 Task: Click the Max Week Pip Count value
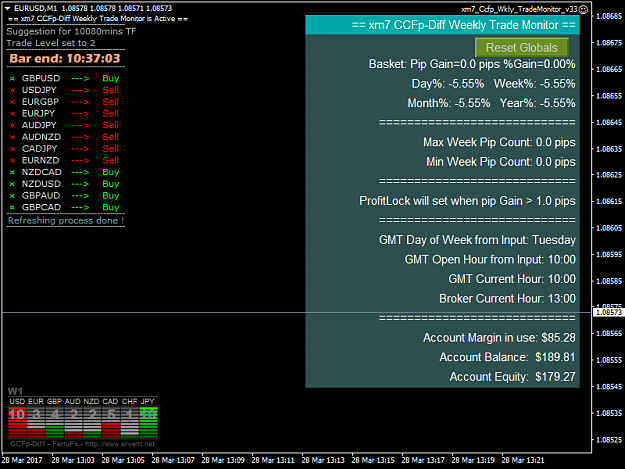[x=556, y=142]
